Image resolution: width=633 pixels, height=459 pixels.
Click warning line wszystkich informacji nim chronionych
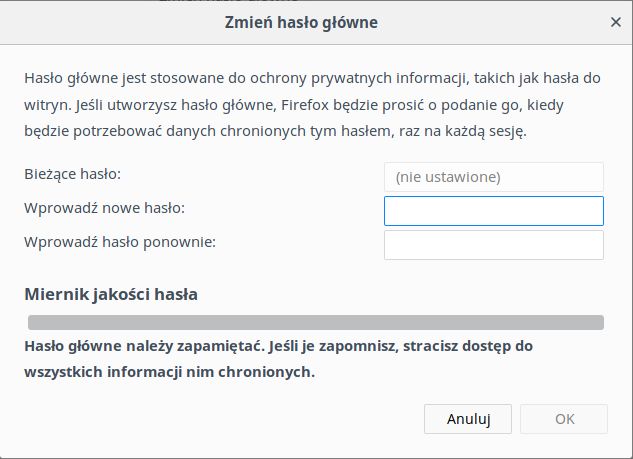170,372
